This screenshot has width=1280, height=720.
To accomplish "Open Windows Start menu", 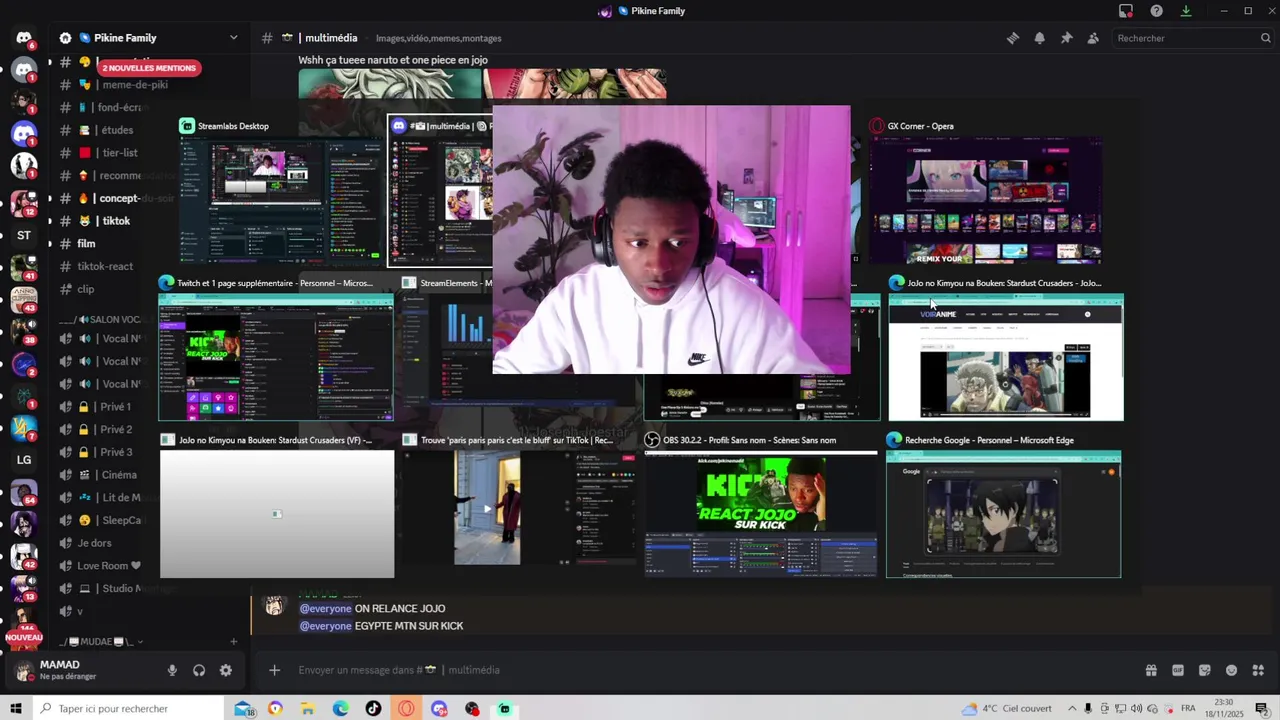I will (x=16, y=708).
